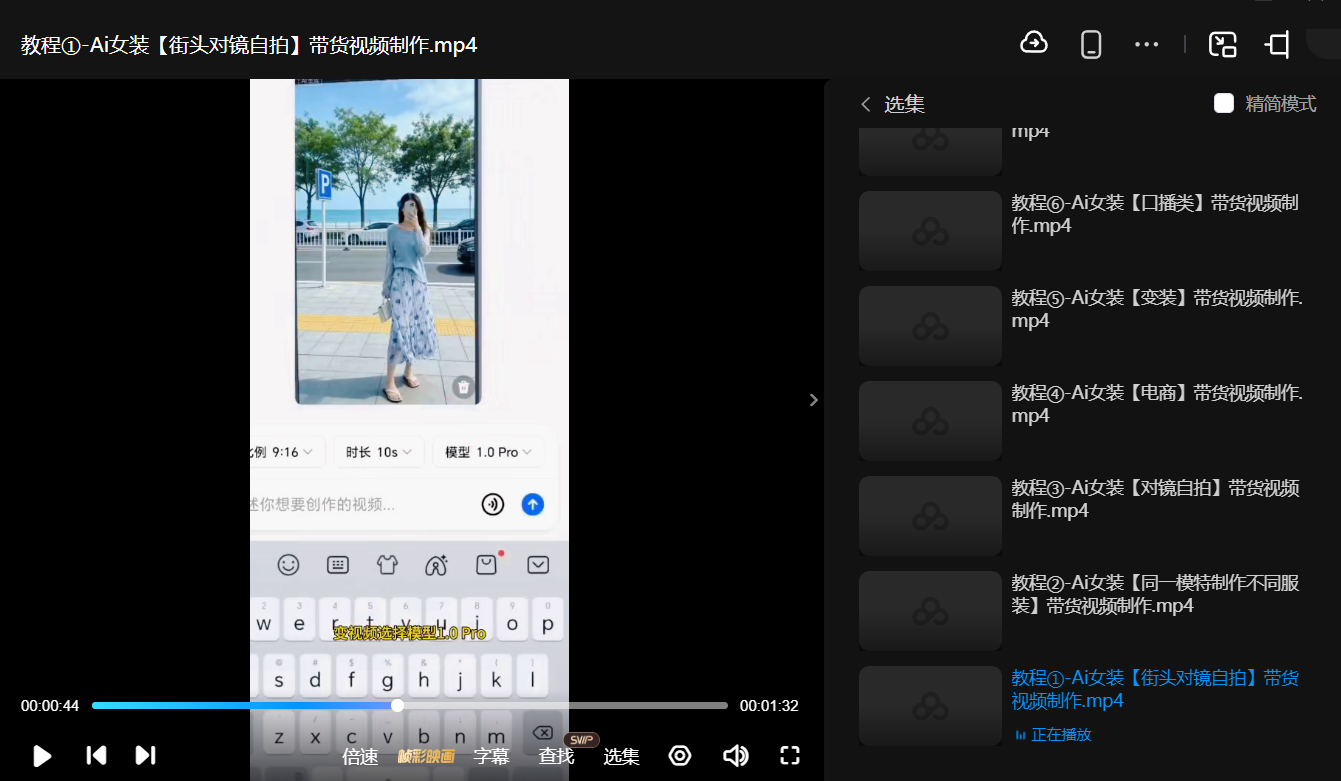Play the paused video
The image size is (1341, 781).
42,756
